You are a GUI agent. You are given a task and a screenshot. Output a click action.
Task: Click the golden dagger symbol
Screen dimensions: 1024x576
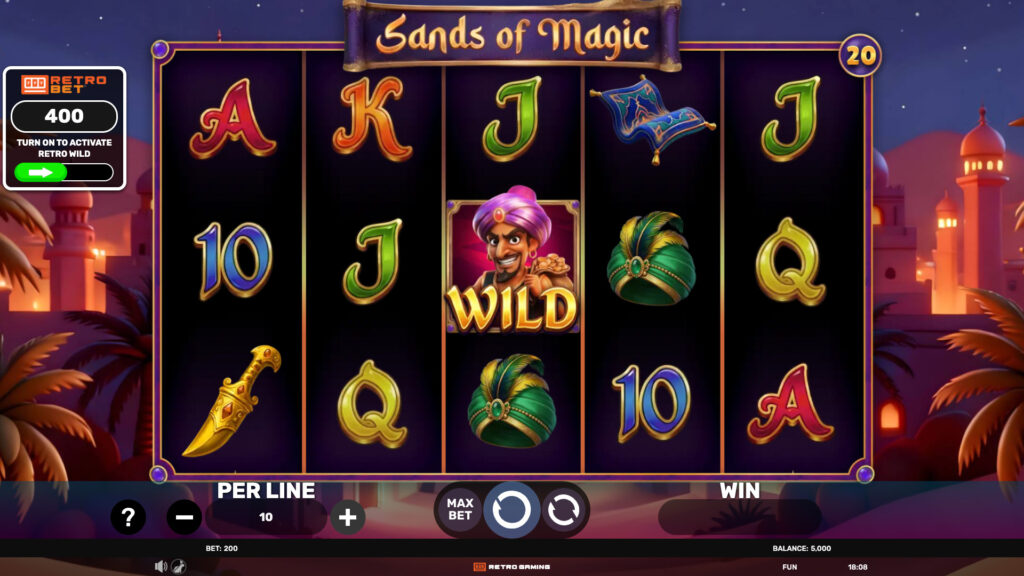232,400
